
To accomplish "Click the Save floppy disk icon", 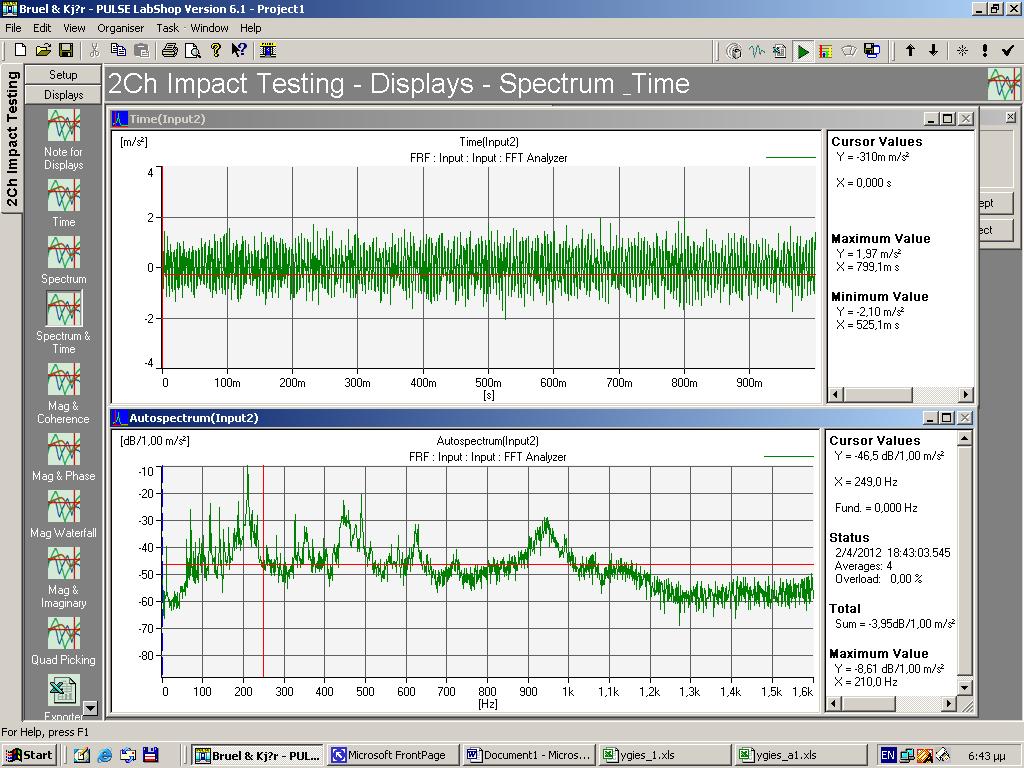I will point(66,50).
